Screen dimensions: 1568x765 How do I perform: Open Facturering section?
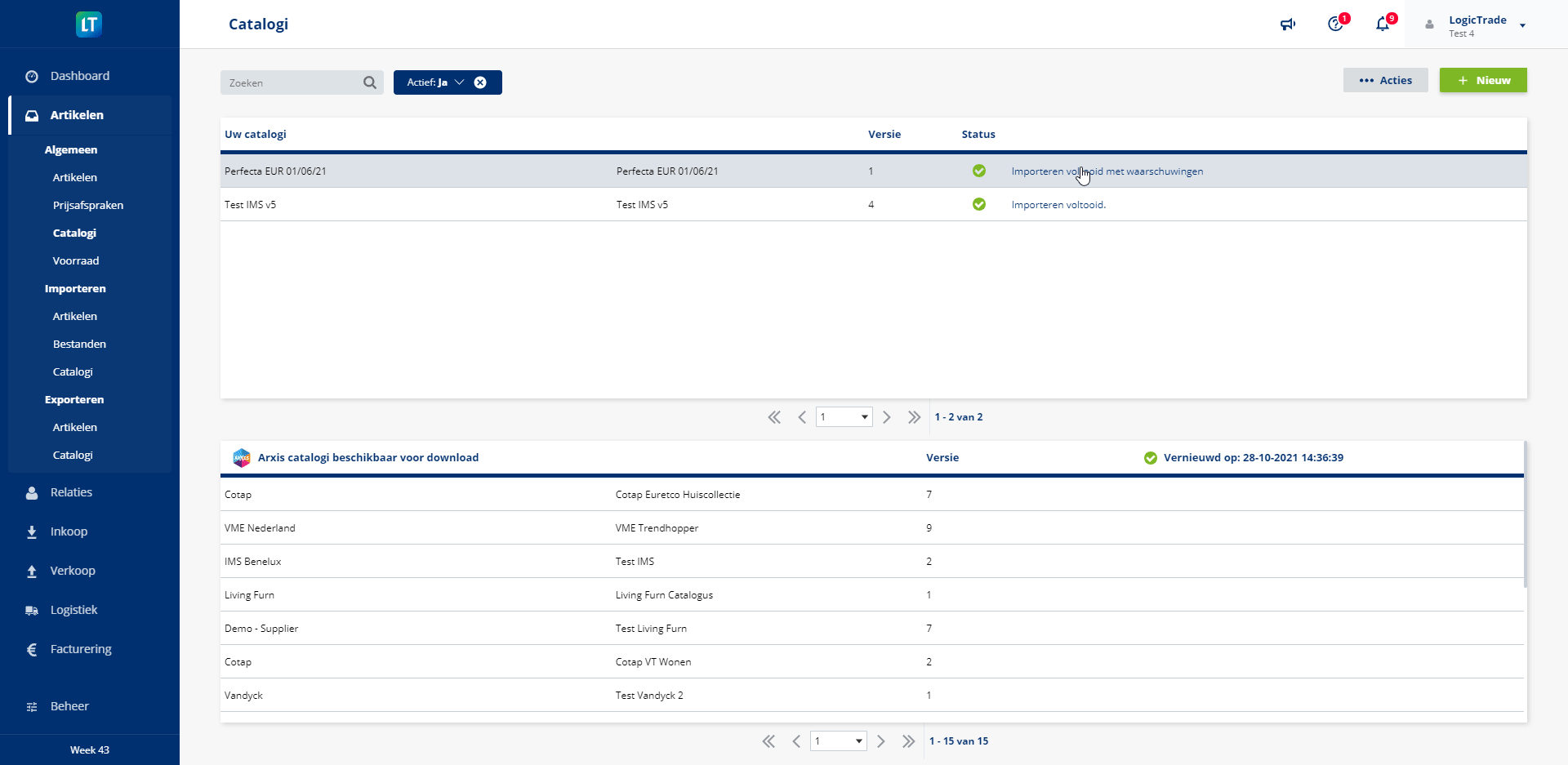[81, 649]
